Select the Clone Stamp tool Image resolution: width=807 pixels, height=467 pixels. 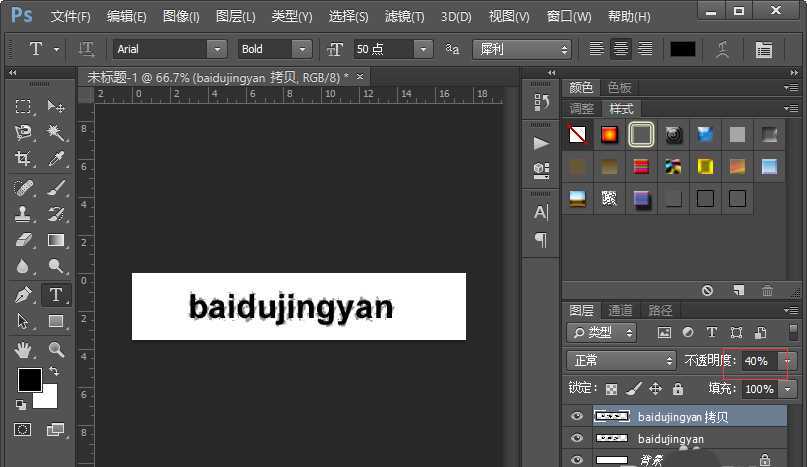point(24,214)
